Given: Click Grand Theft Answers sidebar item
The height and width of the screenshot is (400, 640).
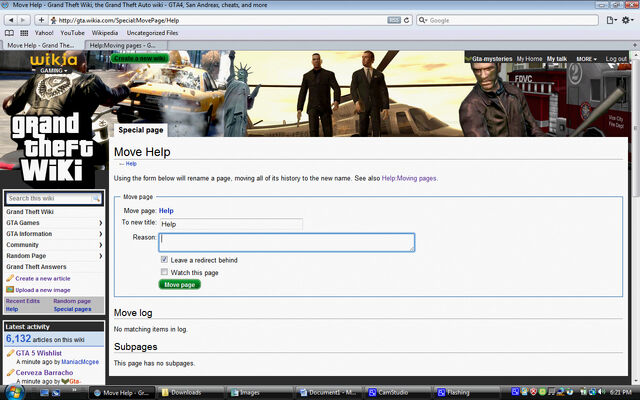Looking at the screenshot, I should pos(36,267).
